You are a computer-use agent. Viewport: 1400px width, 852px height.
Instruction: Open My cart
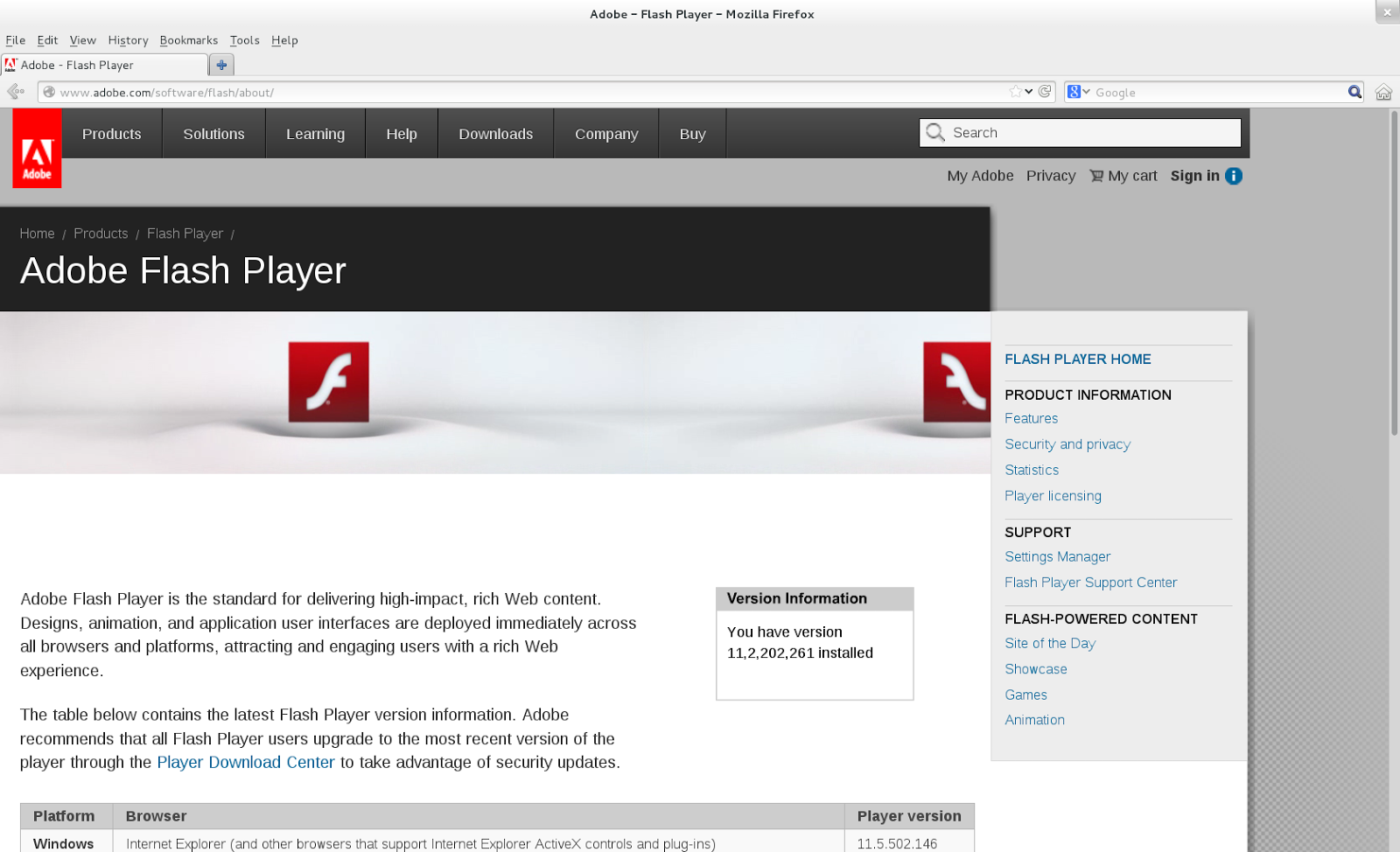[1123, 176]
